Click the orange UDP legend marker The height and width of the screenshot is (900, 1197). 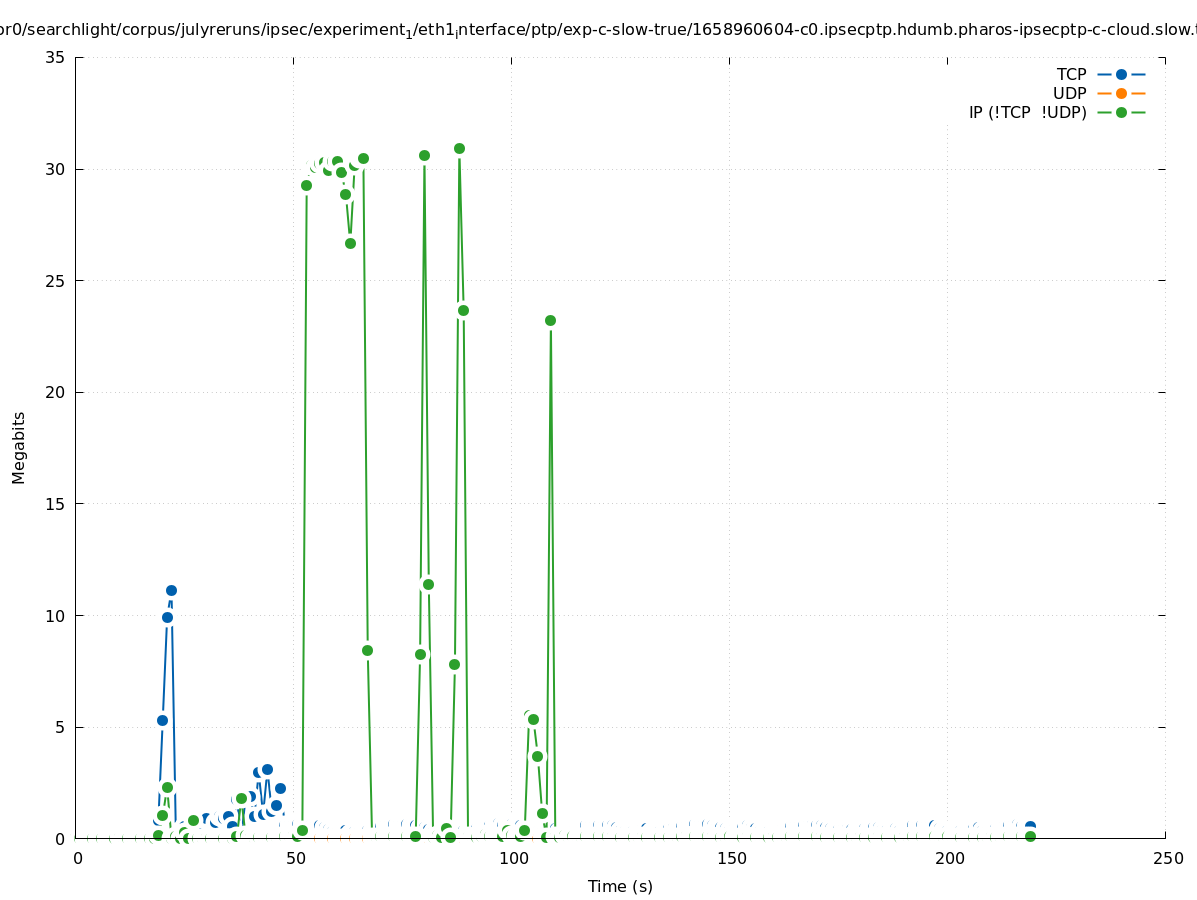(1121, 93)
